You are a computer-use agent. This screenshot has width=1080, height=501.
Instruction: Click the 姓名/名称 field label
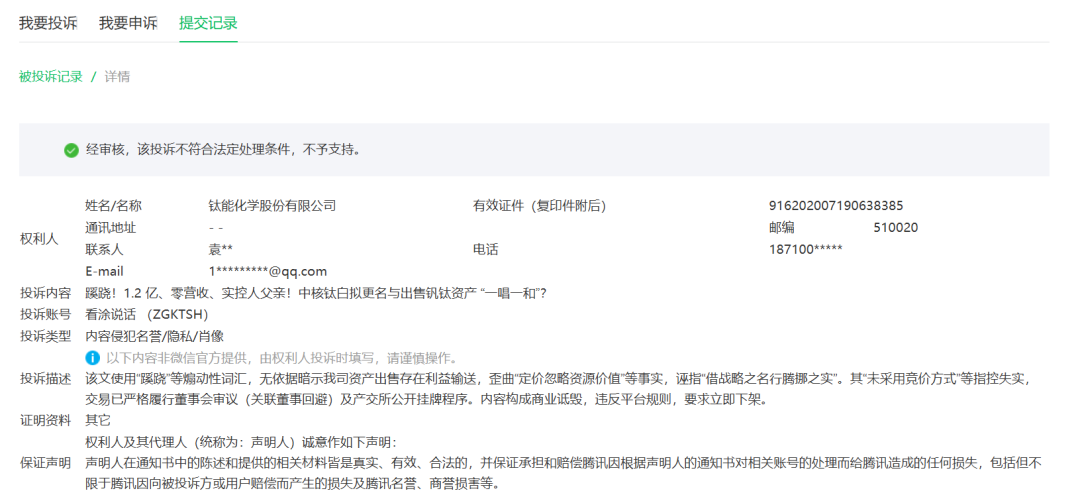pos(113,205)
